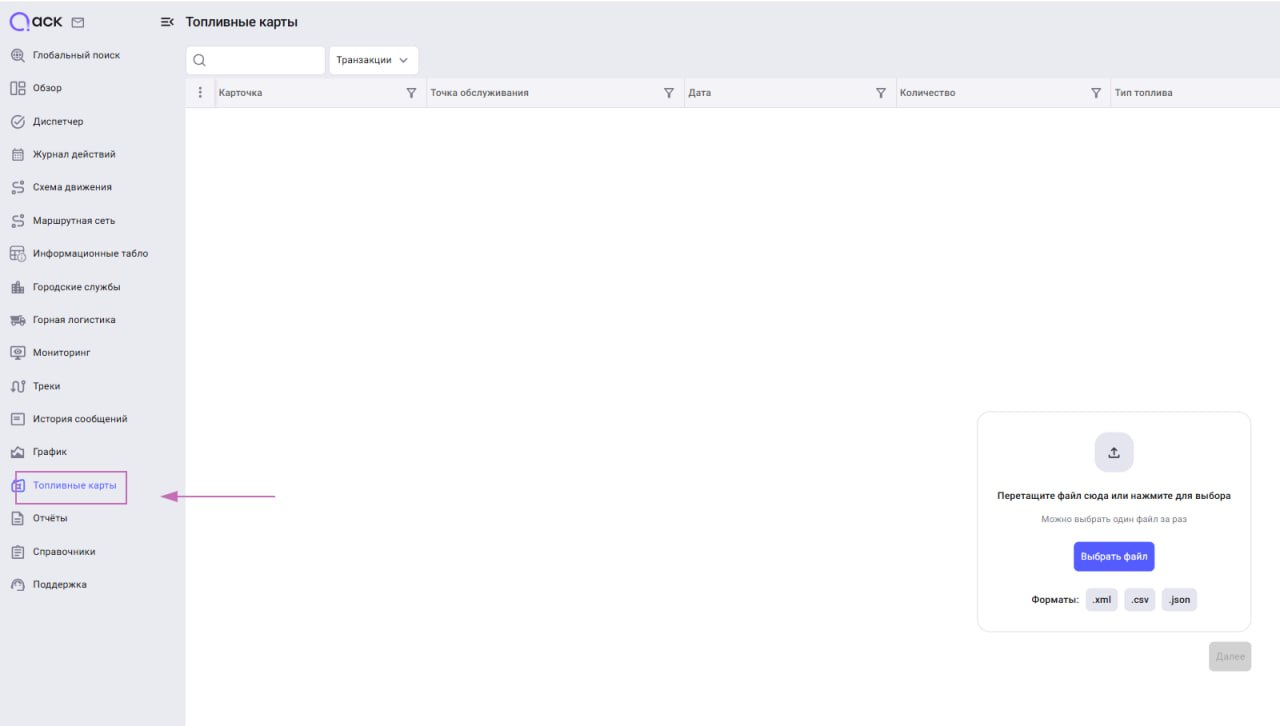This screenshot has height=726, width=1280.
Task: Click the Треки track icon
Action: pyautogui.click(x=17, y=386)
